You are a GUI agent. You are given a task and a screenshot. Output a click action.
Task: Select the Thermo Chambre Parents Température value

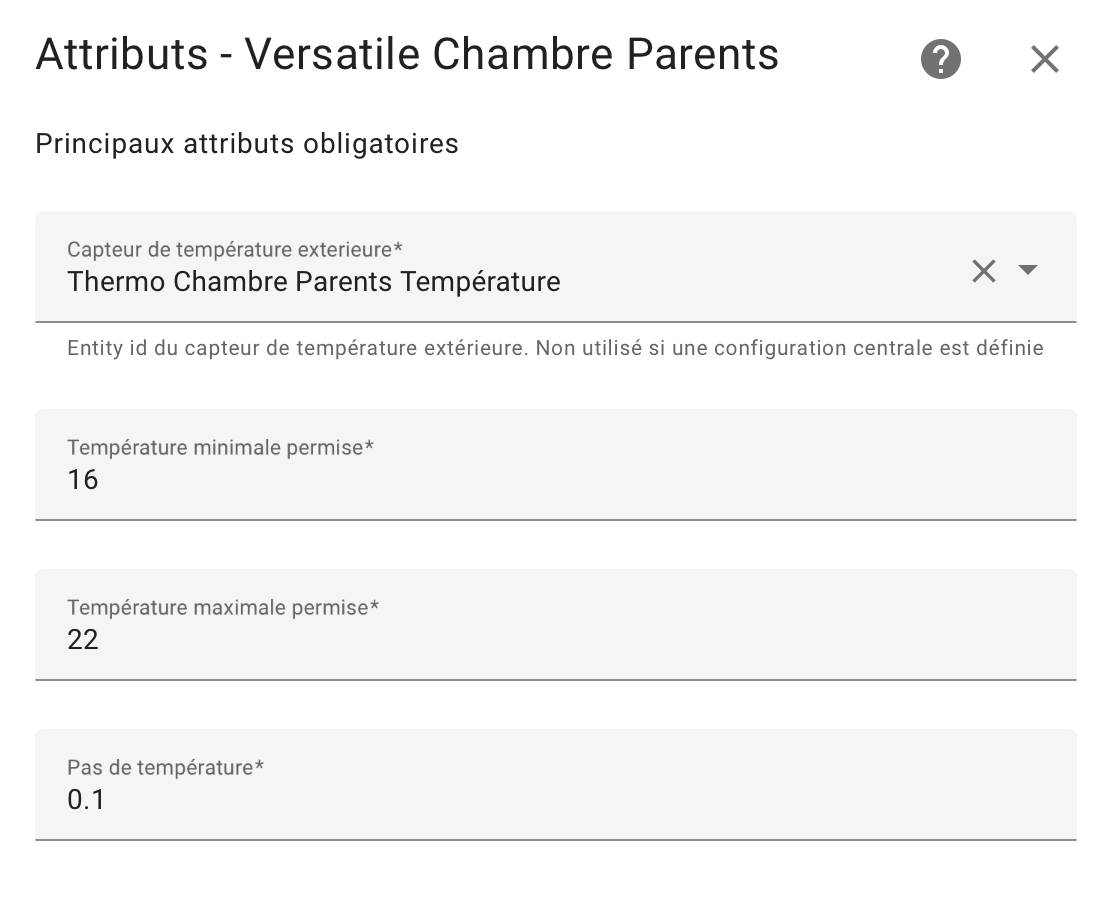coord(314,282)
